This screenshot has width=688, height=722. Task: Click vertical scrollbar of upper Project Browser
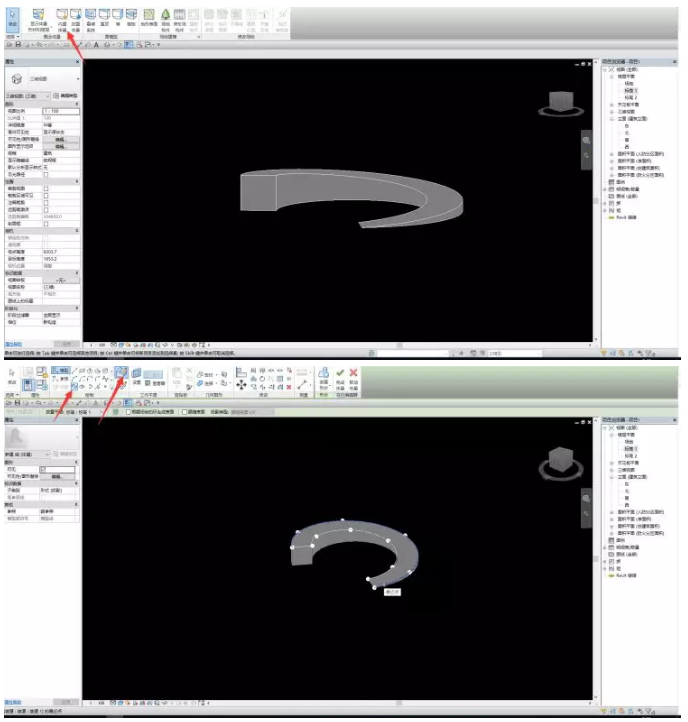[x=596, y=201]
